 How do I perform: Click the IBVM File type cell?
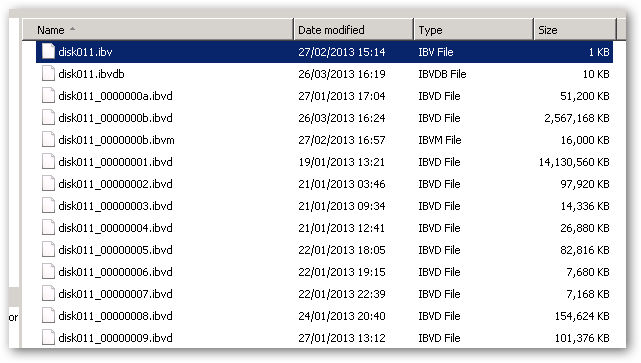[x=440, y=140]
